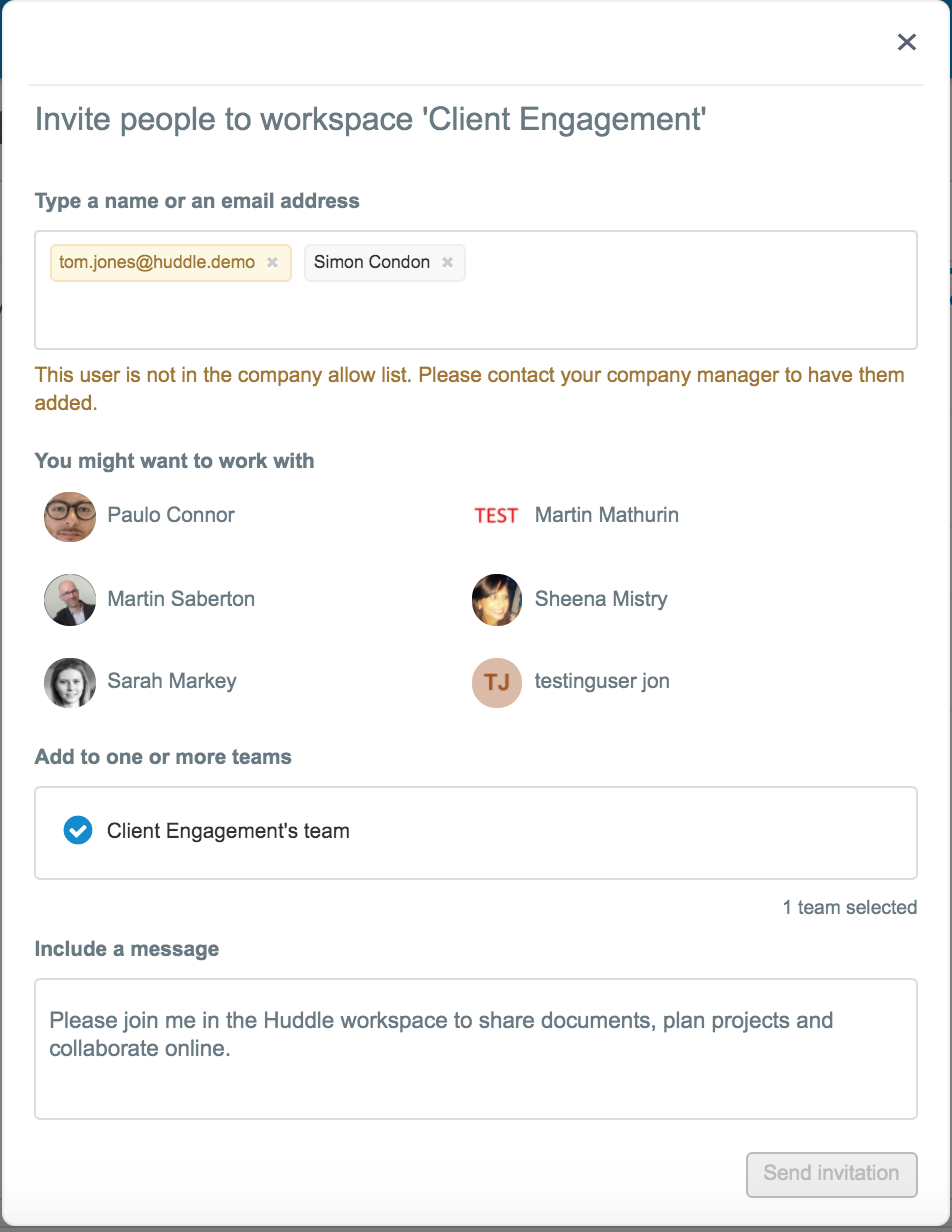
Task: Click the Client Engagement's team label
Action: pos(228,831)
